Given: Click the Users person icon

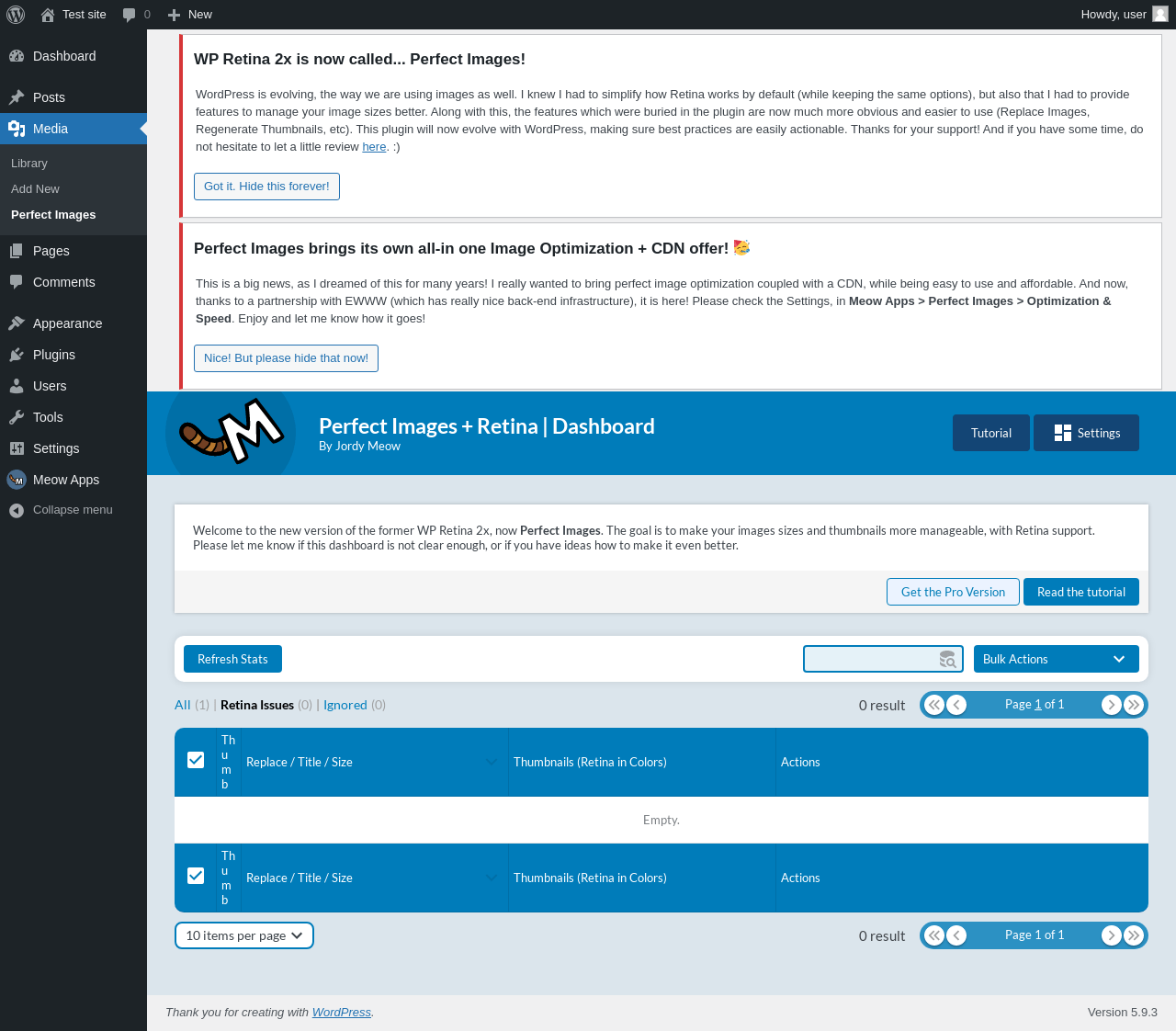Looking at the screenshot, I should tap(17, 386).
